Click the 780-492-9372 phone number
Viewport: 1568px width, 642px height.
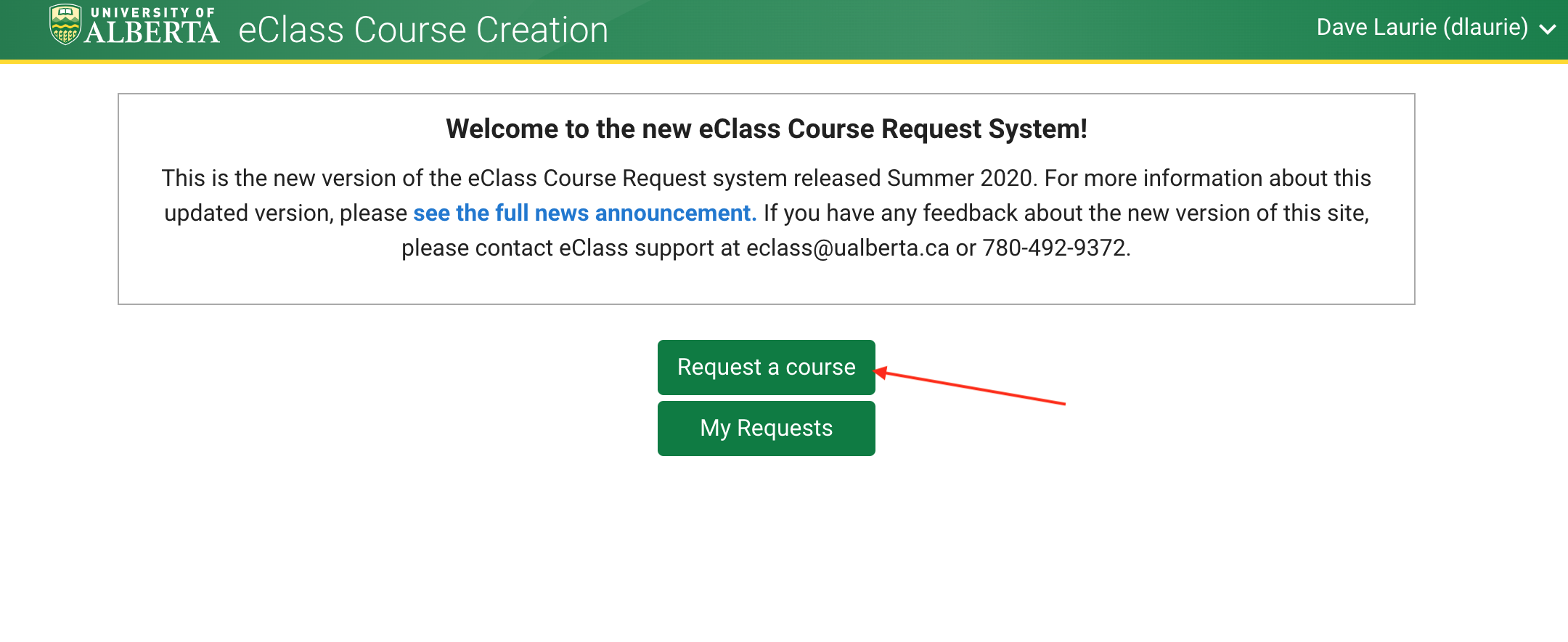pos(1053,248)
